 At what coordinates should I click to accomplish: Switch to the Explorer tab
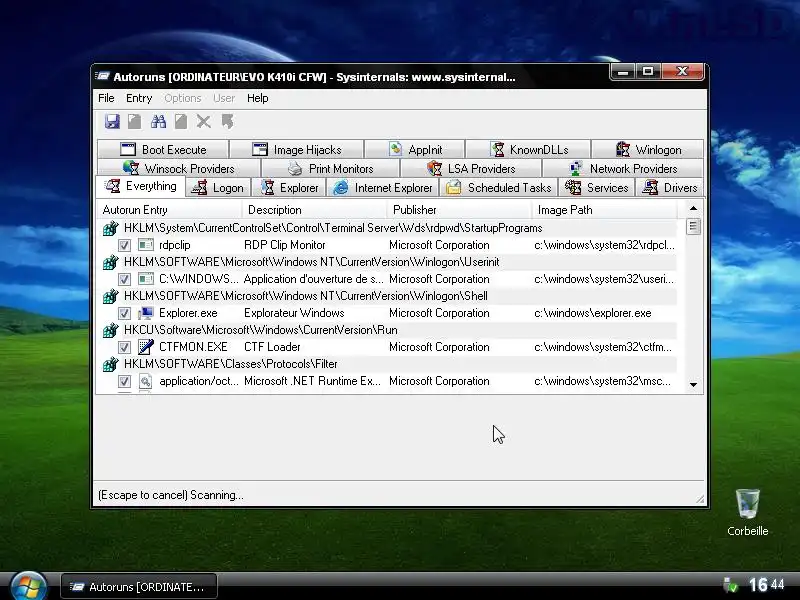(288, 188)
